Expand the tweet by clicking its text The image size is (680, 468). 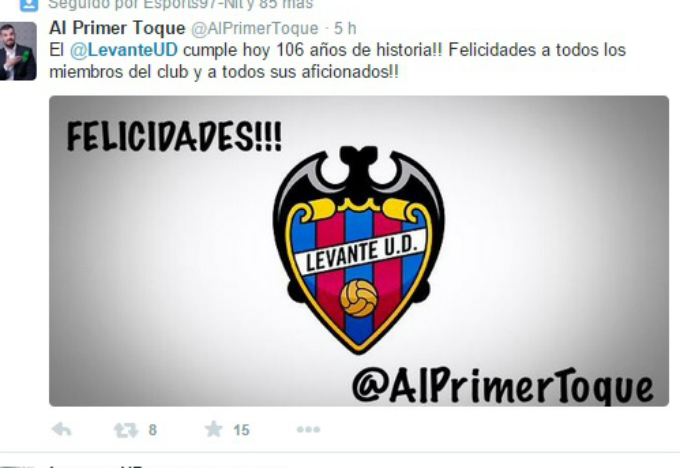click(x=337, y=61)
